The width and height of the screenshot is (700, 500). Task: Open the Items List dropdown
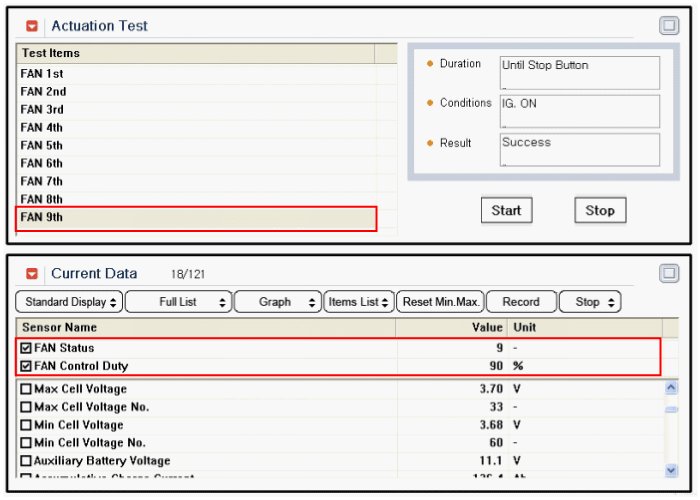click(359, 302)
